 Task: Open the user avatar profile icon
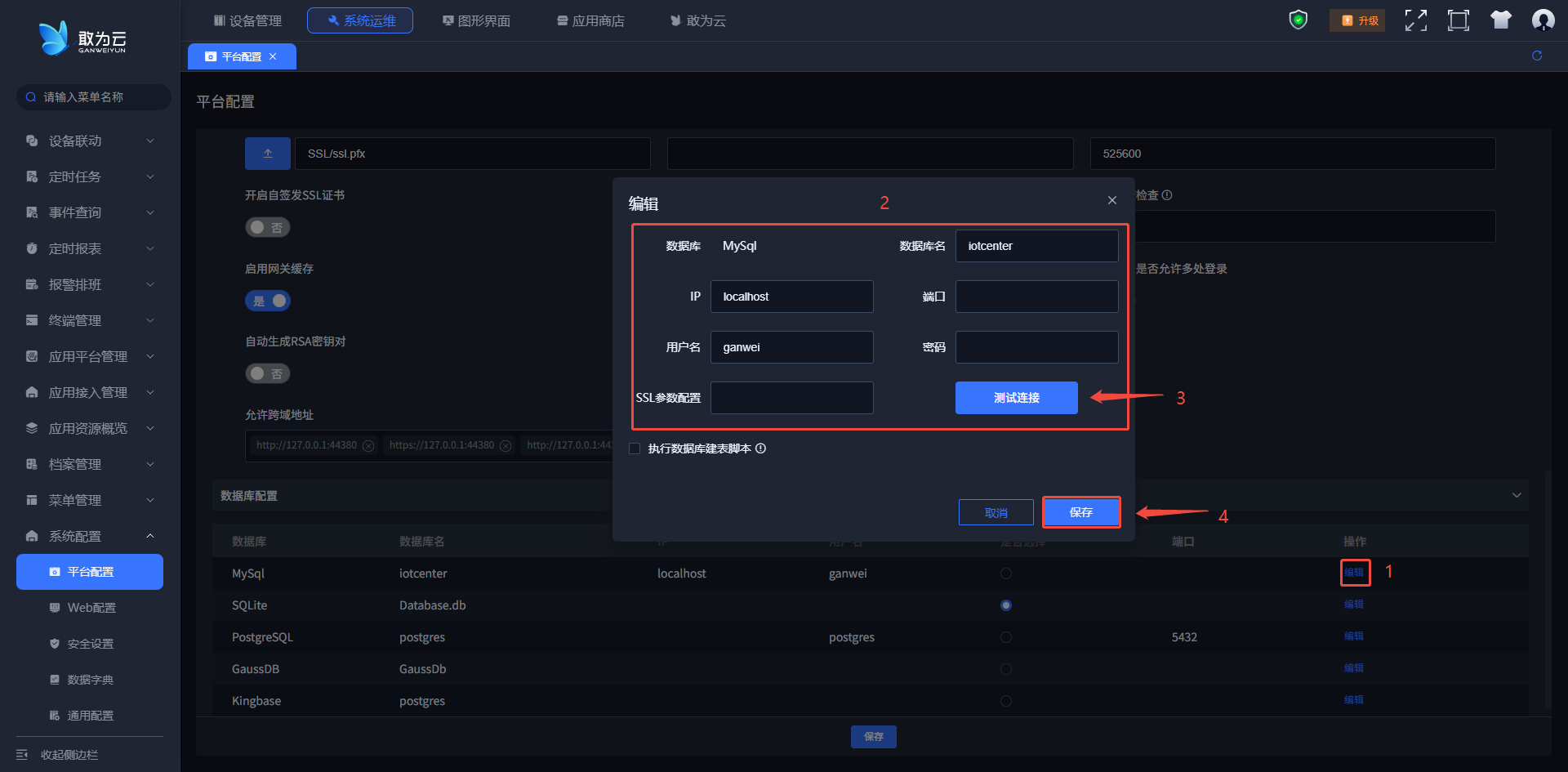point(1543,20)
